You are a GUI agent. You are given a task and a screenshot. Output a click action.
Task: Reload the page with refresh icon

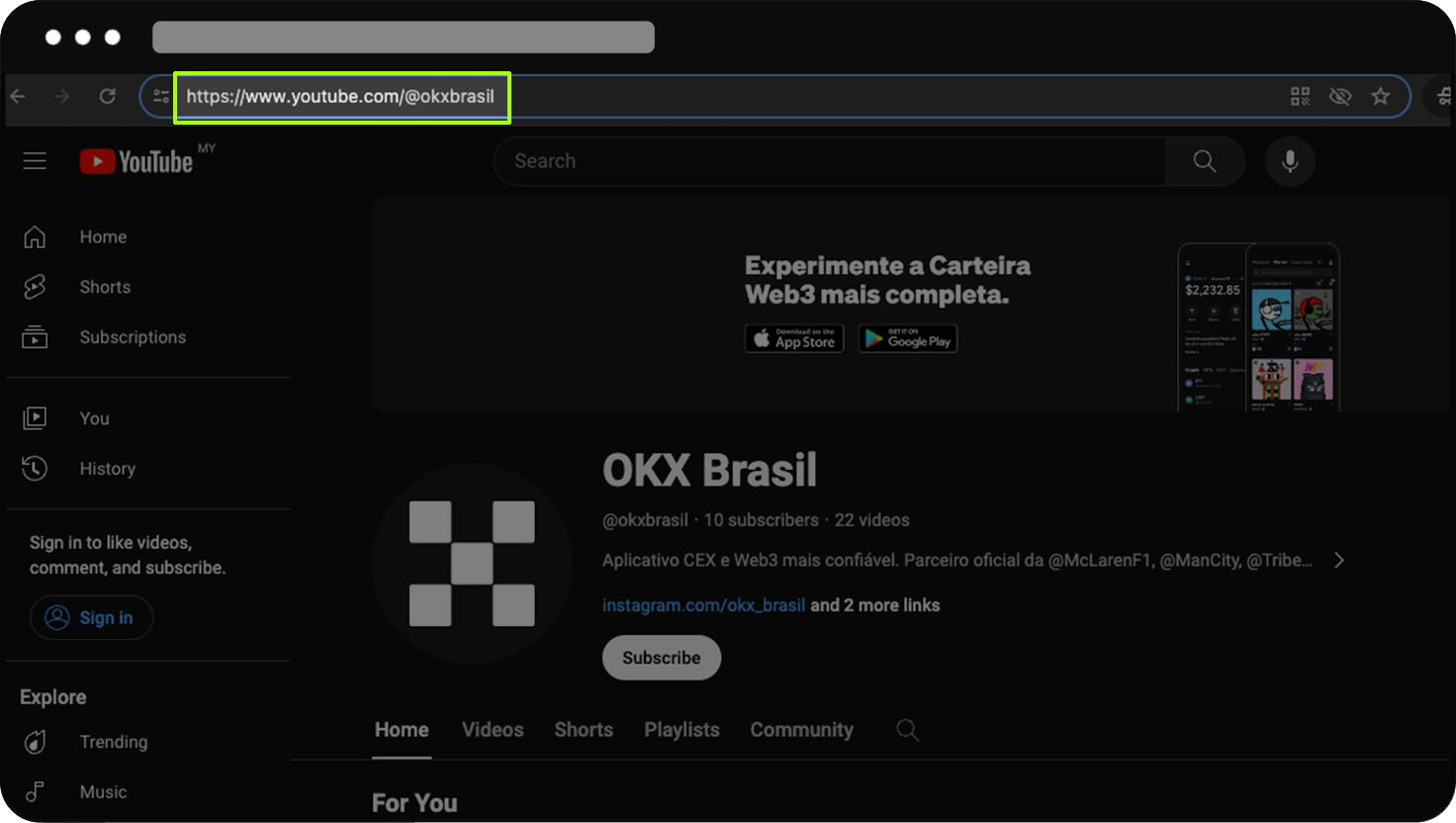coord(108,96)
